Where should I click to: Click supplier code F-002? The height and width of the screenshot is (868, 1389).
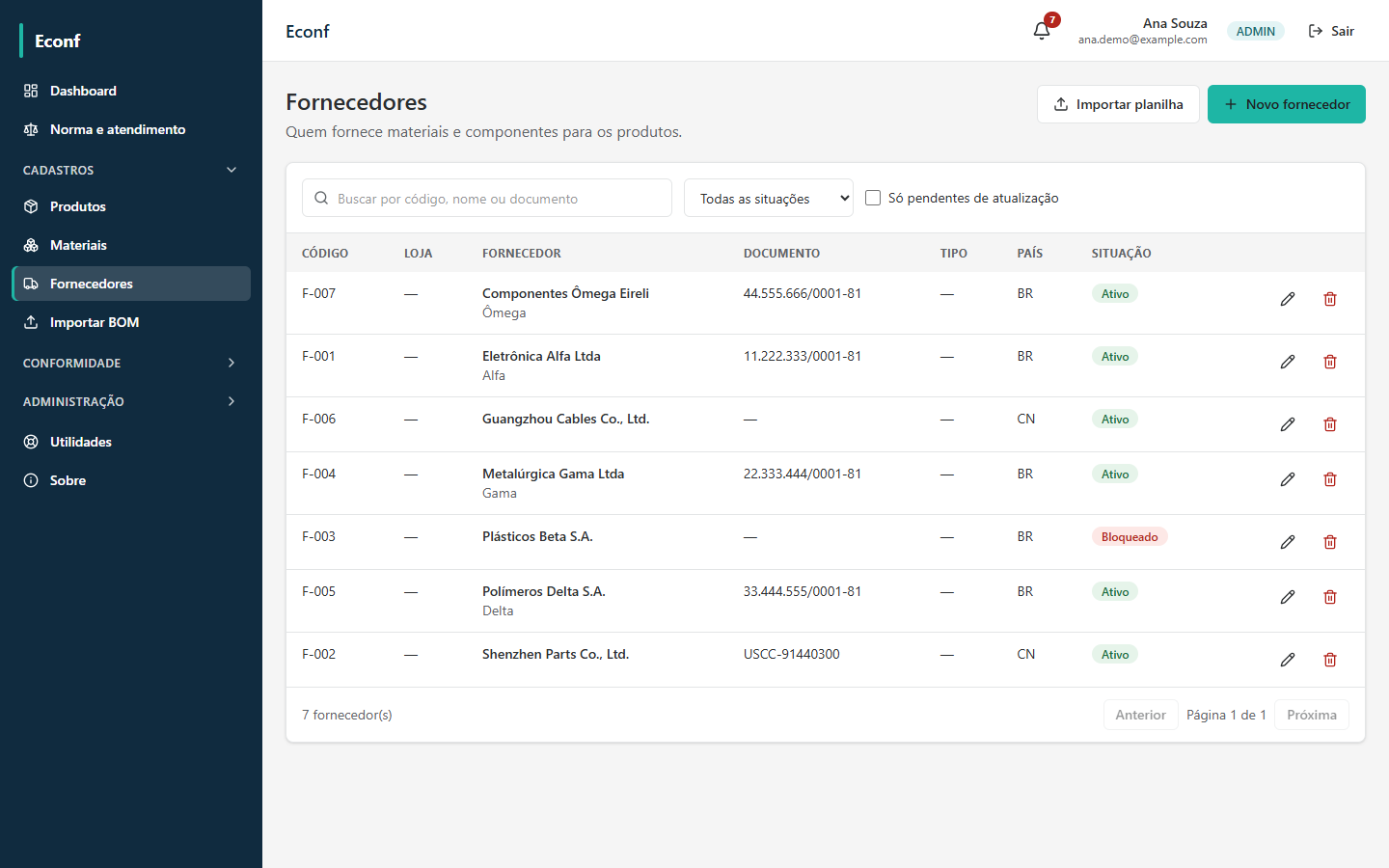[x=319, y=654]
